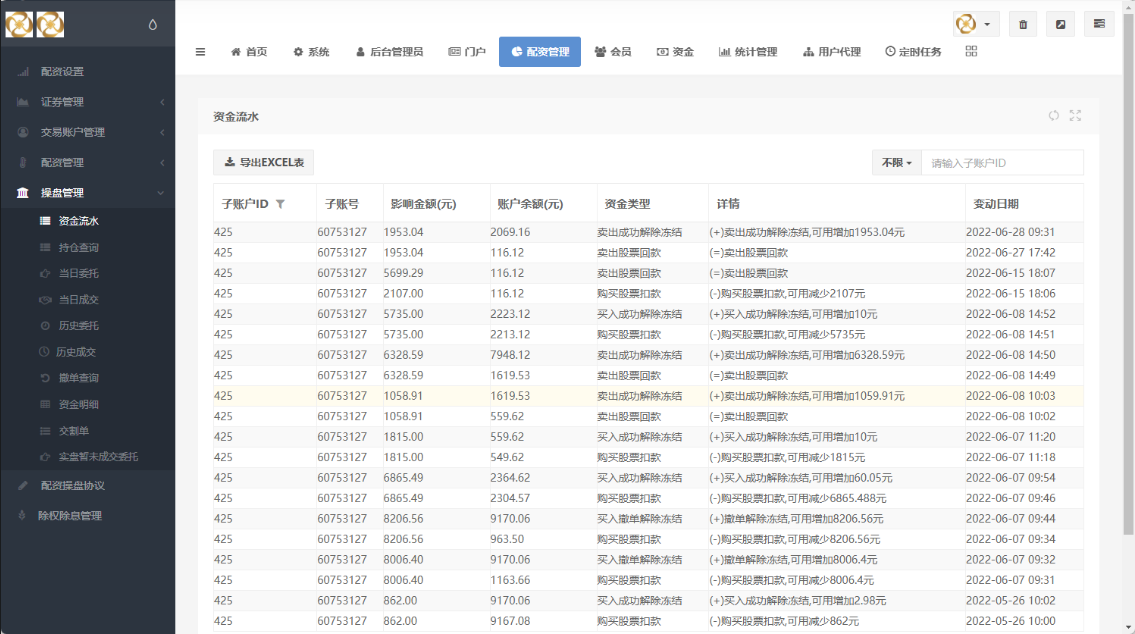Click the date 2022-06-28 09:31
The width and height of the screenshot is (1135, 634).
[x=1010, y=232]
